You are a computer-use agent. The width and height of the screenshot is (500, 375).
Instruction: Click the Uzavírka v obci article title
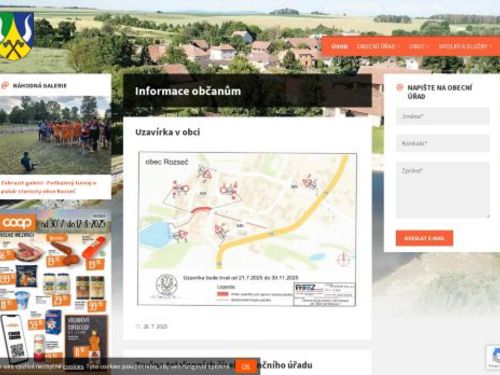[x=168, y=132]
